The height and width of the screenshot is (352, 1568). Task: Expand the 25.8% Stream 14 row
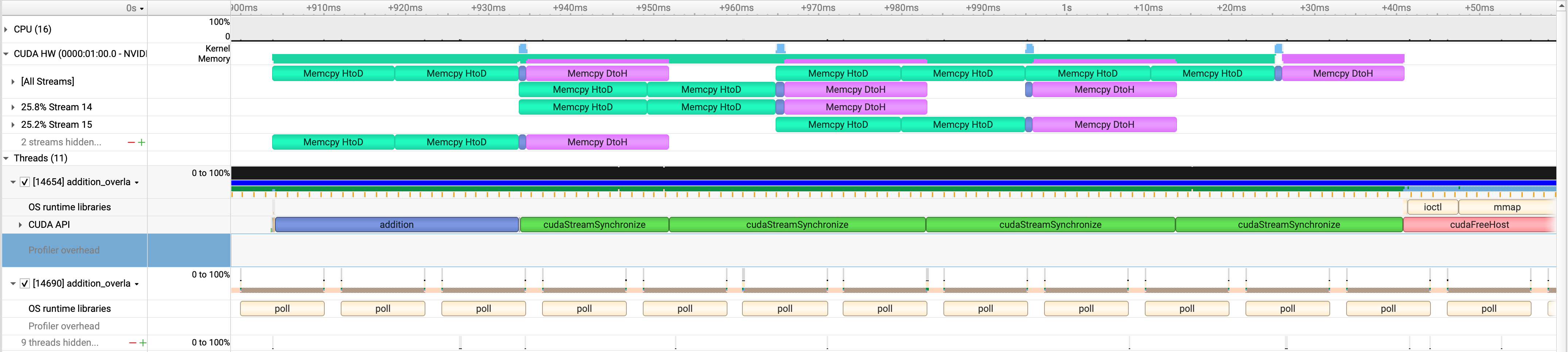(13, 107)
